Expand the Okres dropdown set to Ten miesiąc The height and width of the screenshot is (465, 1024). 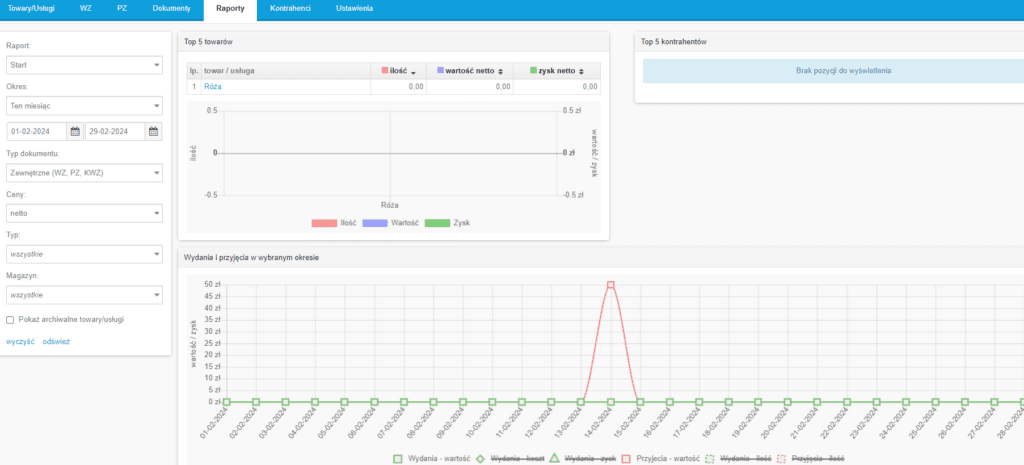(x=84, y=106)
